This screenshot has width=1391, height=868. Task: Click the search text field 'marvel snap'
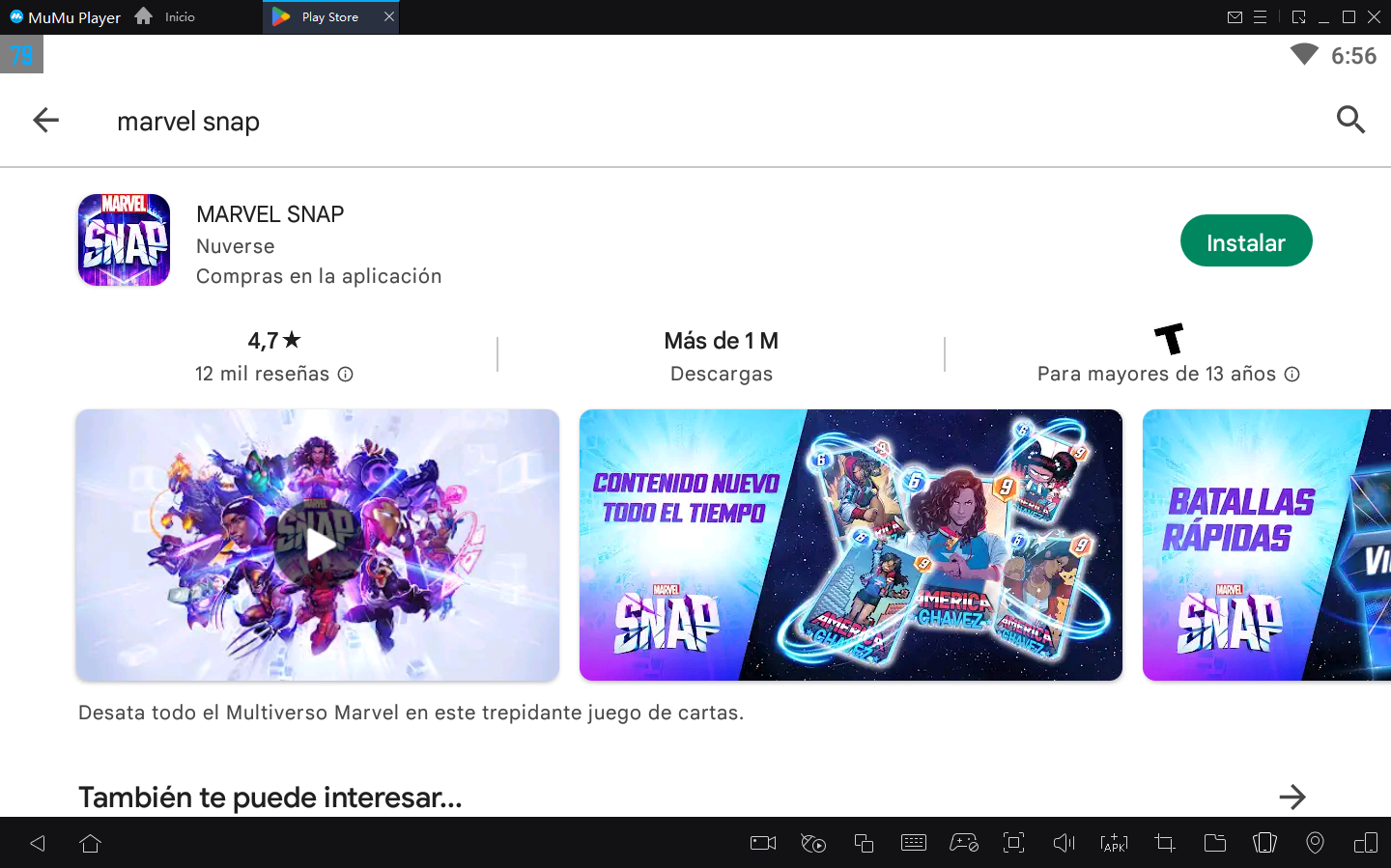(x=188, y=122)
